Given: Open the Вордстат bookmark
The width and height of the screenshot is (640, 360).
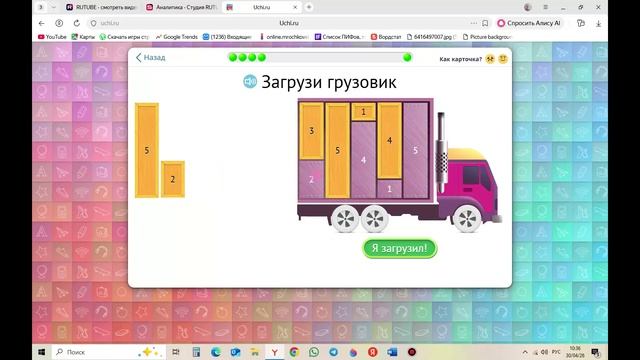Looking at the screenshot, I should point(386,37).
